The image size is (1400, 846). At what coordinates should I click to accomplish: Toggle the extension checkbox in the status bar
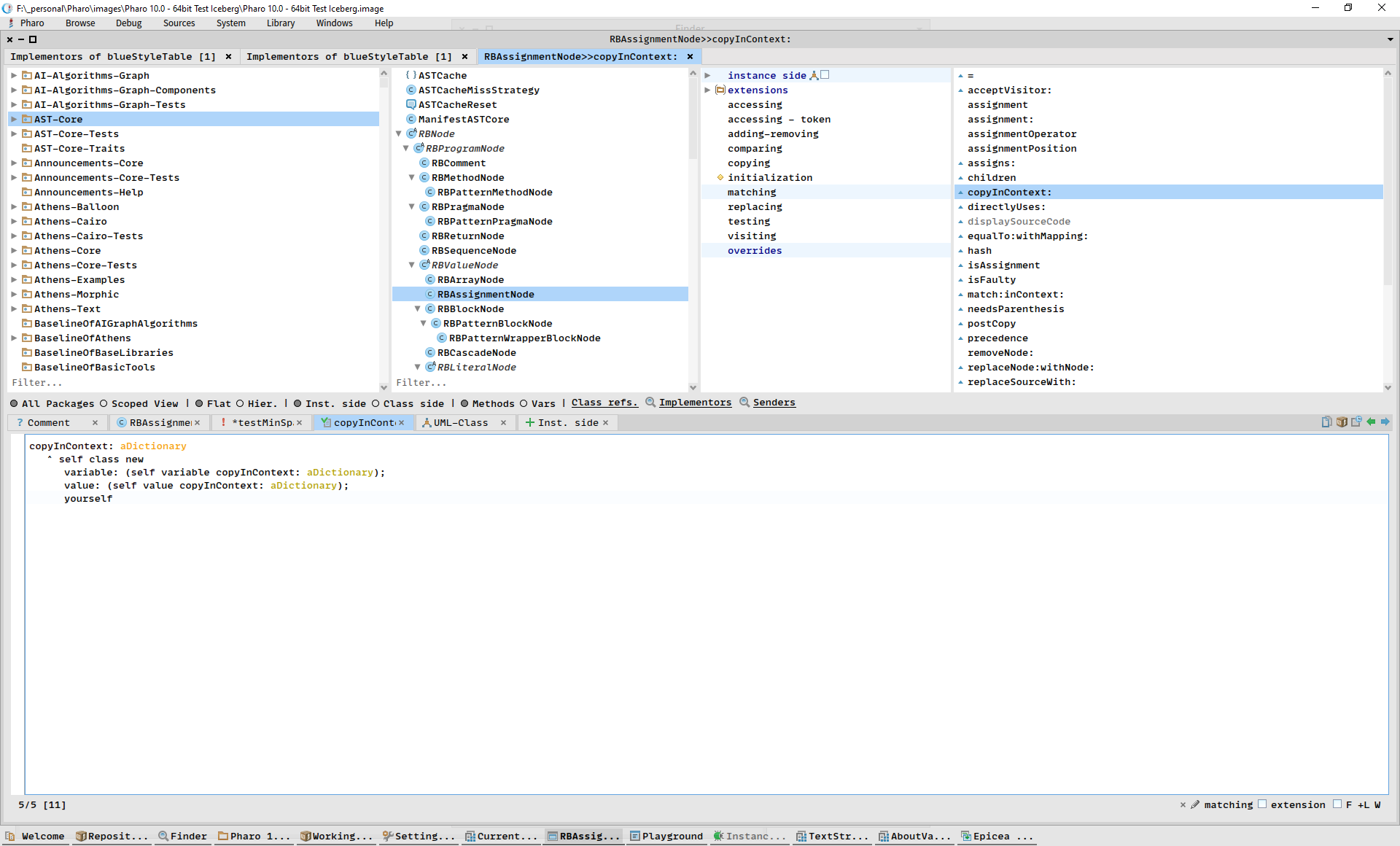coord(1262,804)
